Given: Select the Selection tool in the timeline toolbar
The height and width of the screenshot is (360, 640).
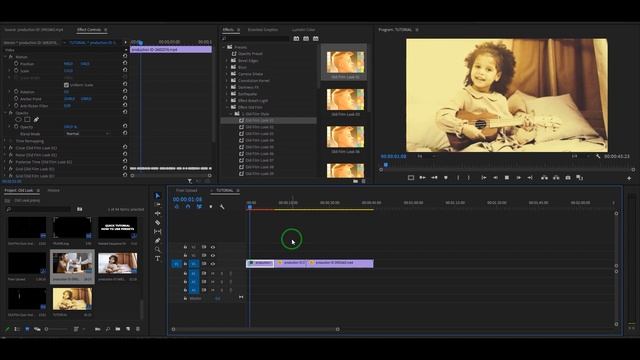Looking at the screenshot, I should point(158,196).
